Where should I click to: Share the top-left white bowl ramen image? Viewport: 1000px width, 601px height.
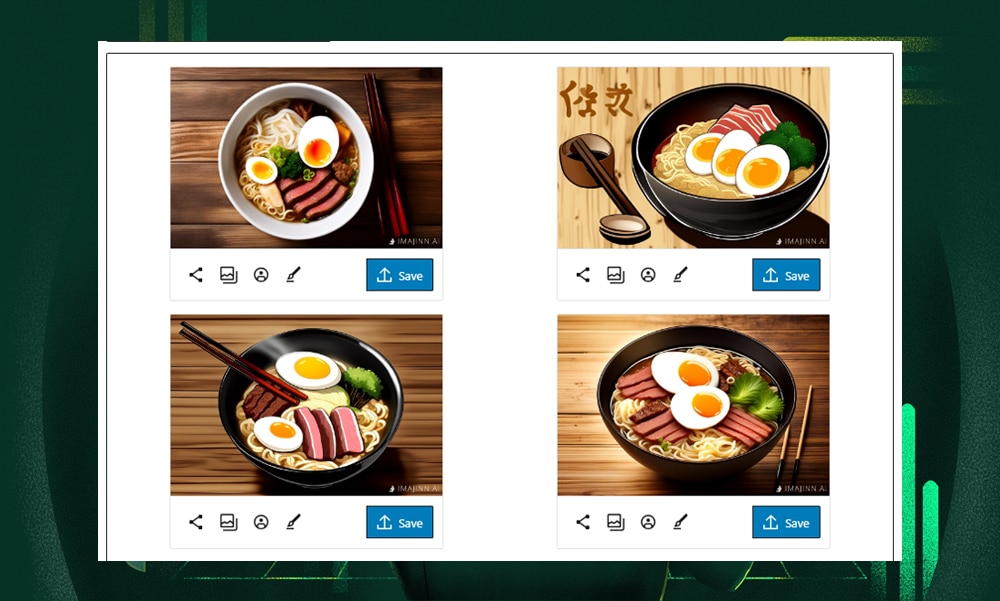point(196,275)
